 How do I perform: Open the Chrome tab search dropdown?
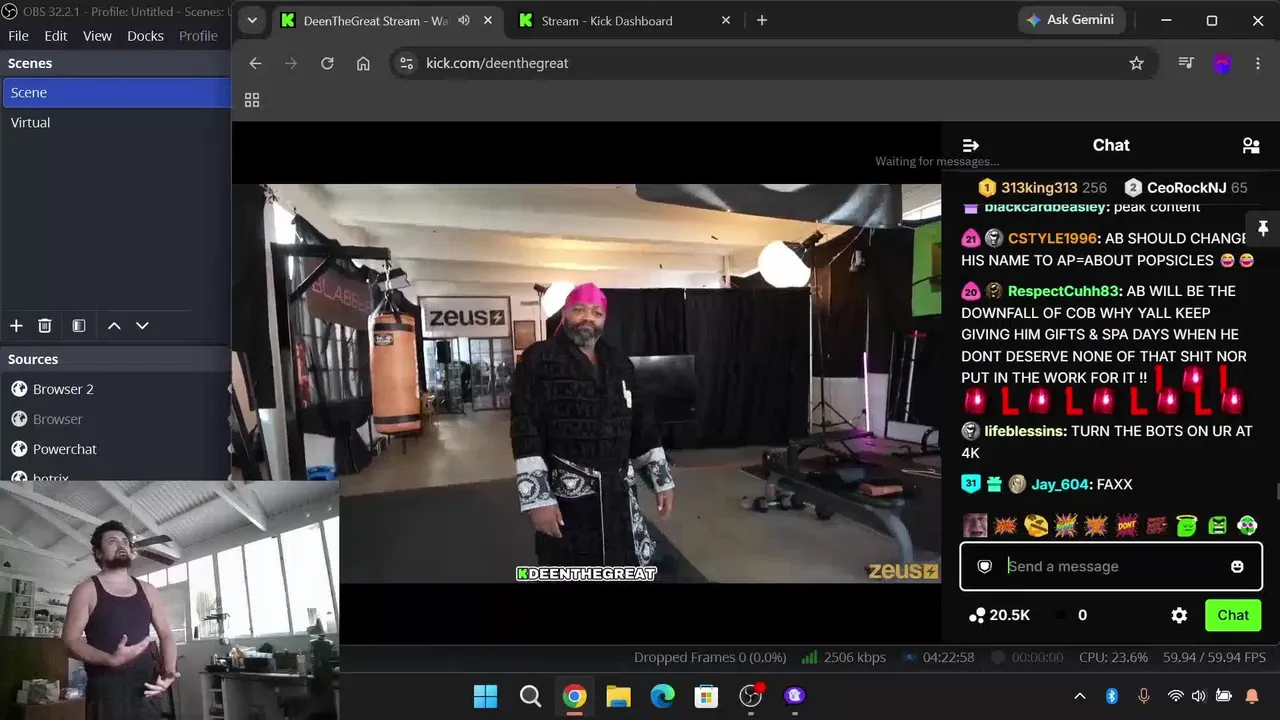[x=252, y=20]
